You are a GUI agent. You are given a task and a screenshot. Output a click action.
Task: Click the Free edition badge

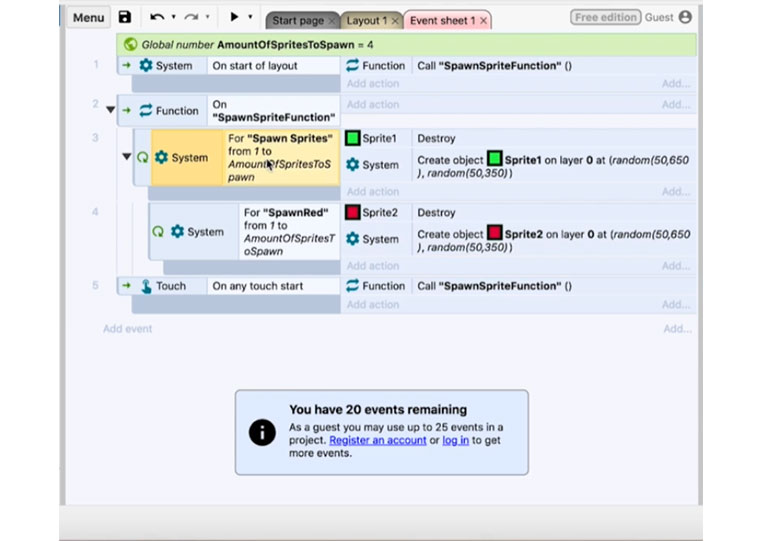(605, 18)
